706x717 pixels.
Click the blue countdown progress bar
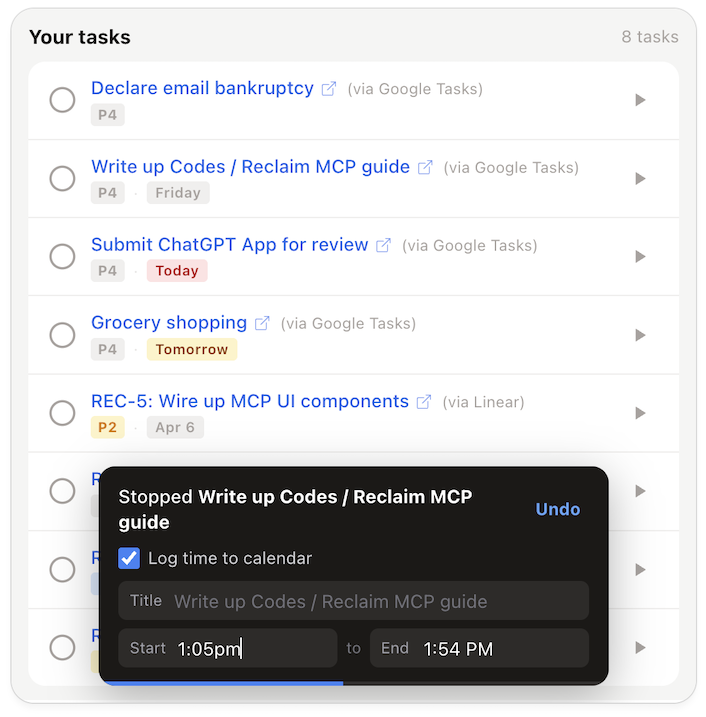tap(223, 683)
